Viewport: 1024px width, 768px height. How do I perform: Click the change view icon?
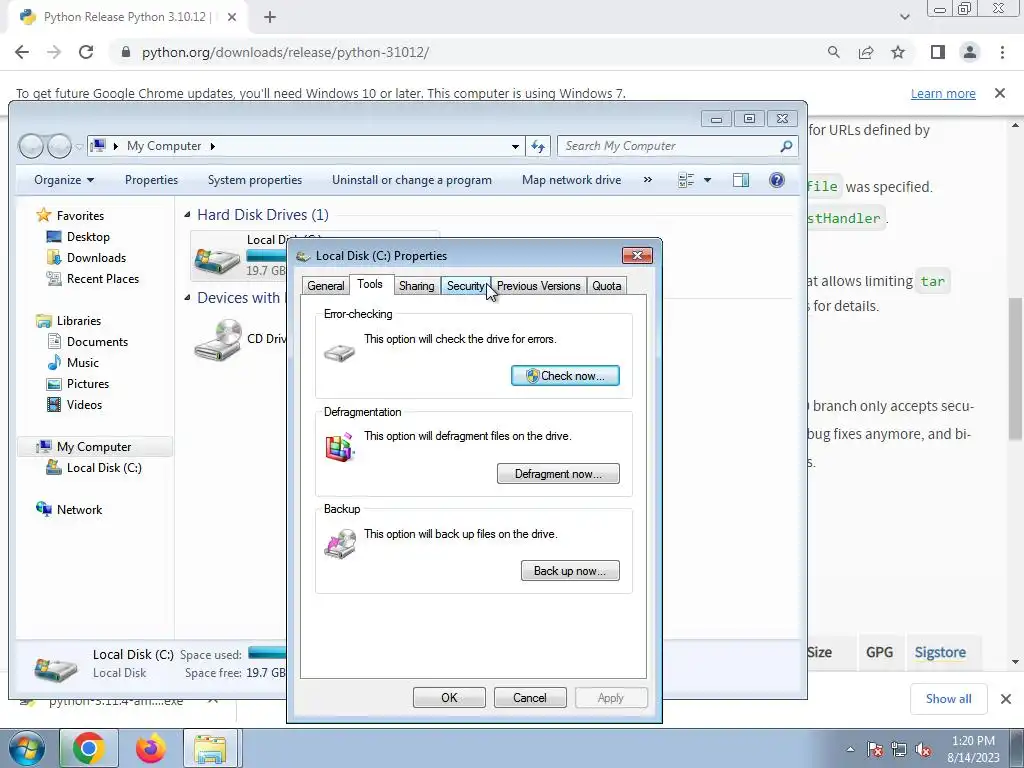686,180
